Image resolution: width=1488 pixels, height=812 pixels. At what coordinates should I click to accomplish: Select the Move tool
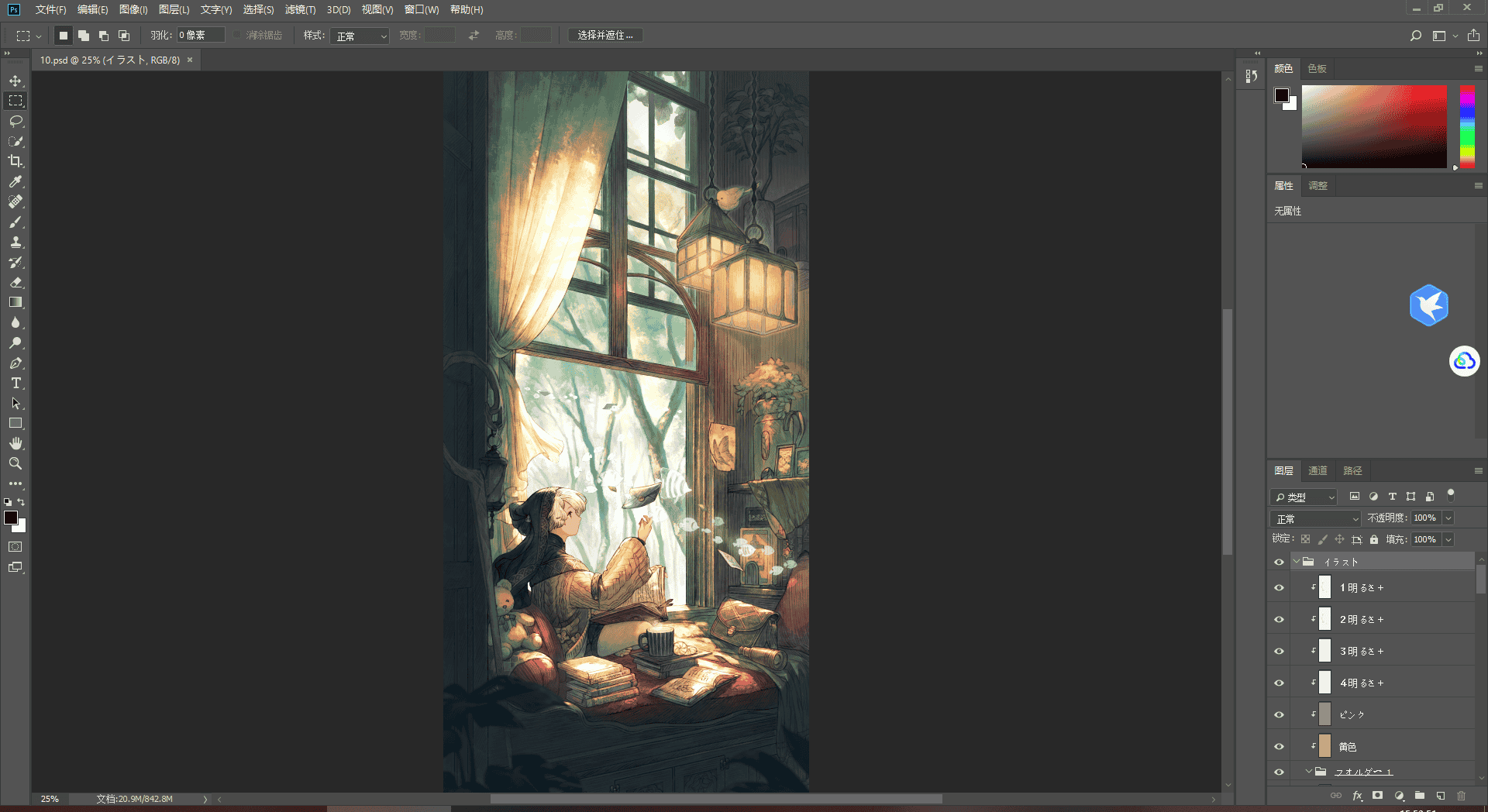coord(15,81)
